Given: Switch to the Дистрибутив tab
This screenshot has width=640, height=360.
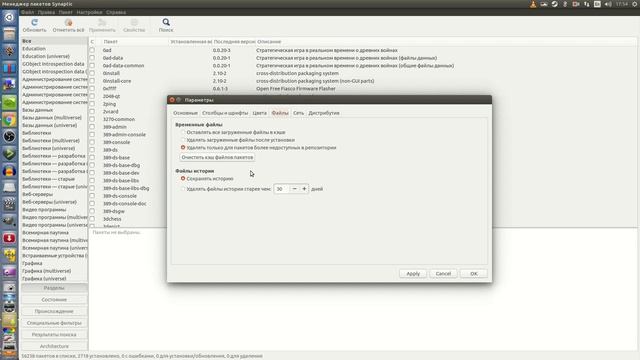Looking at the screenshot, I should click(324, 113).
